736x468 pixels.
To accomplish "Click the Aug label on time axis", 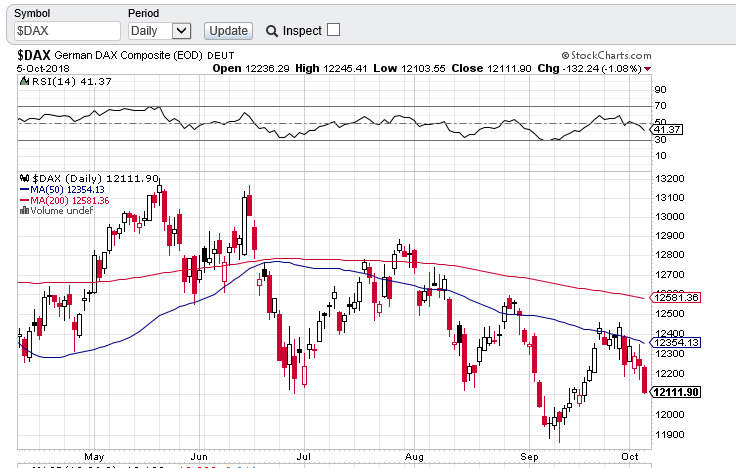I will coord(414,457).
